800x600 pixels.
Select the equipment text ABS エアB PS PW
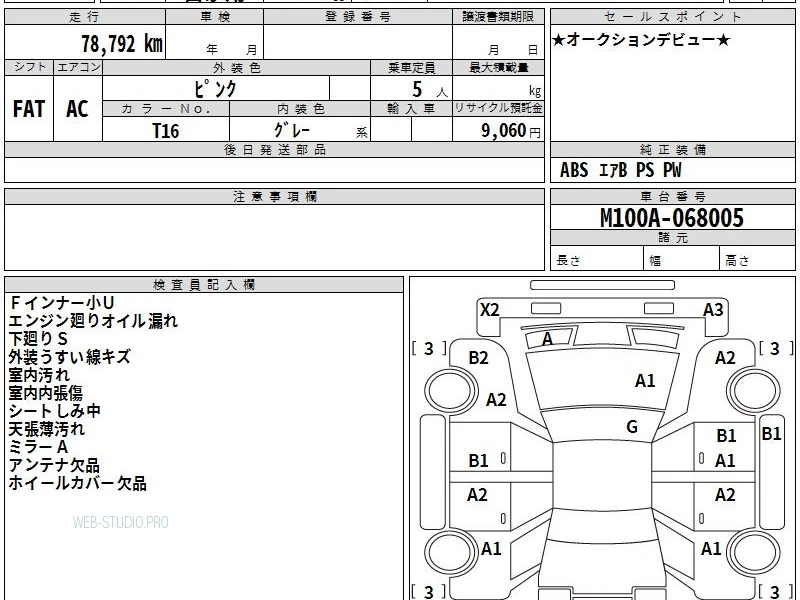coord(621,170)
